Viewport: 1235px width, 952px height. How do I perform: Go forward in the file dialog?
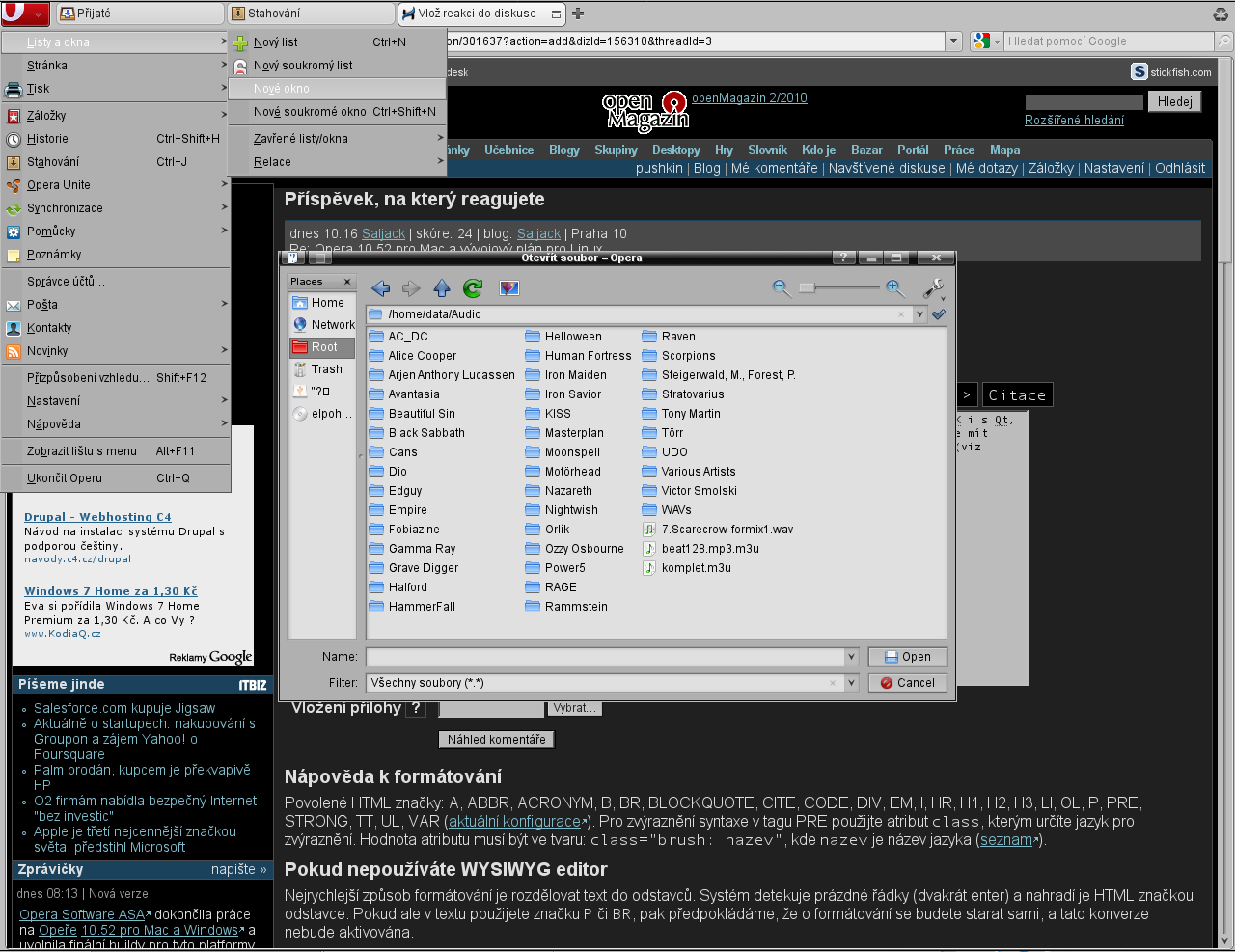pos(411,288)
